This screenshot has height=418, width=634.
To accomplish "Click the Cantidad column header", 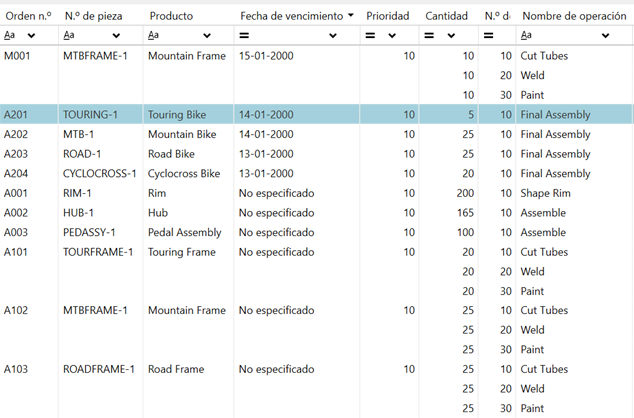I will (x=446, y=16).
